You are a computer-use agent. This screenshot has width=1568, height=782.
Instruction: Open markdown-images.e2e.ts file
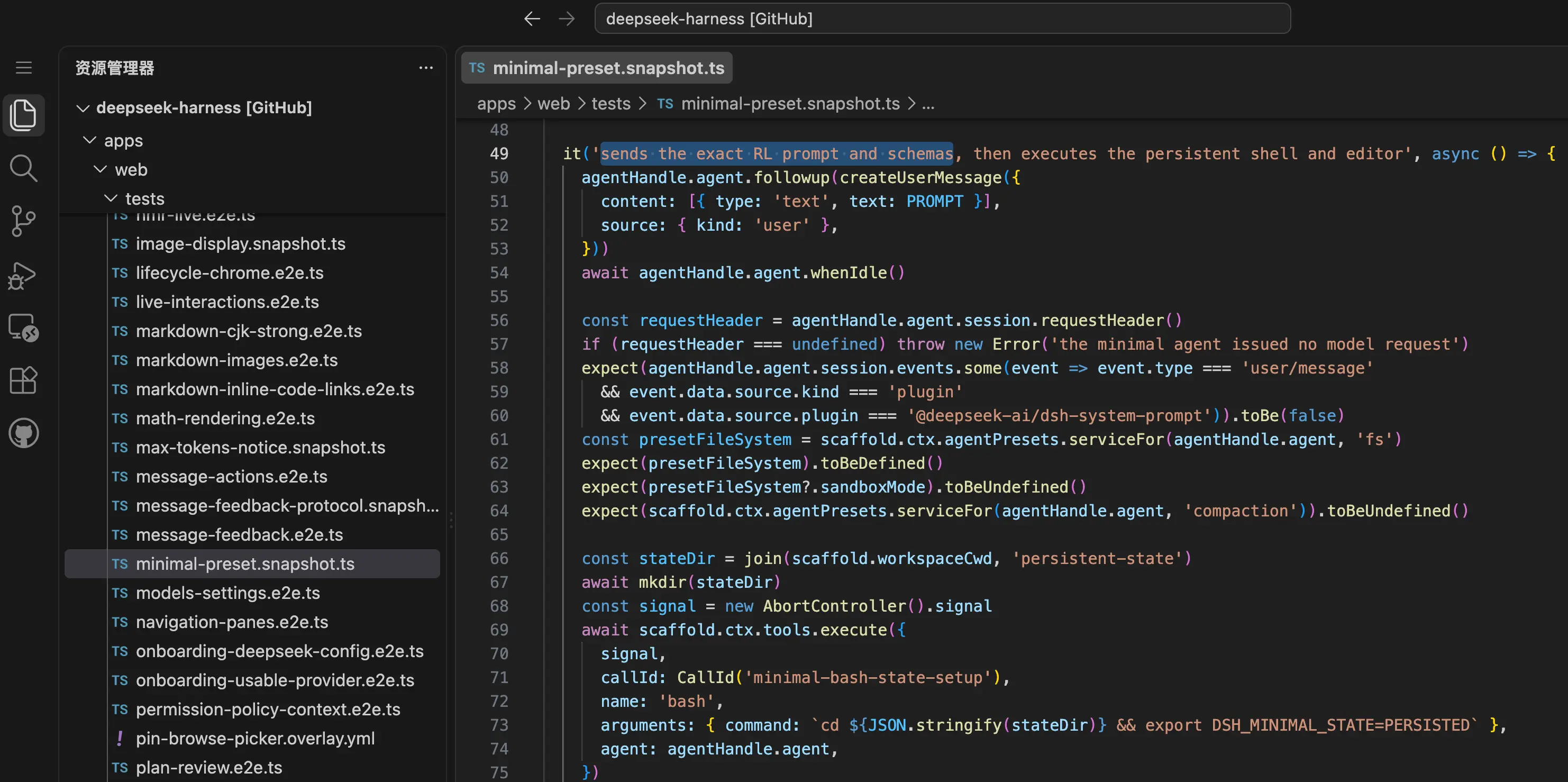pyautogui.click(x=252, y=360)
